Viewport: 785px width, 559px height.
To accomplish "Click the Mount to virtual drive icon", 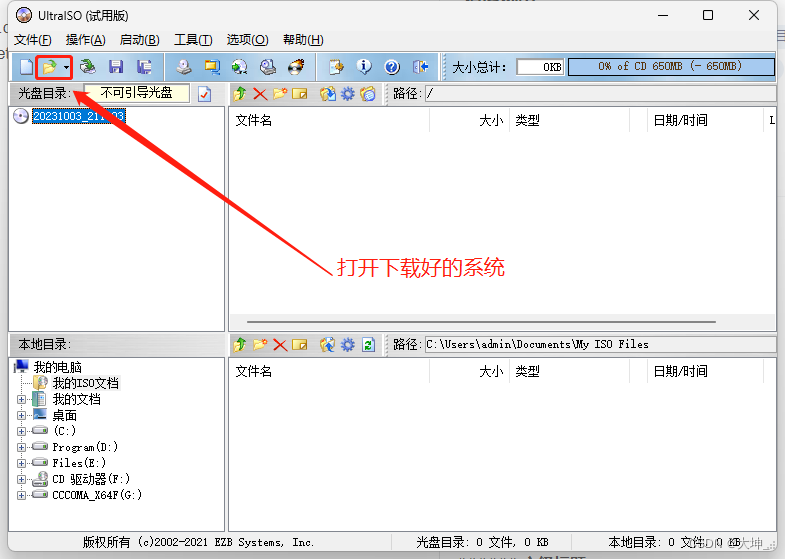I will [x=268, y=67].
